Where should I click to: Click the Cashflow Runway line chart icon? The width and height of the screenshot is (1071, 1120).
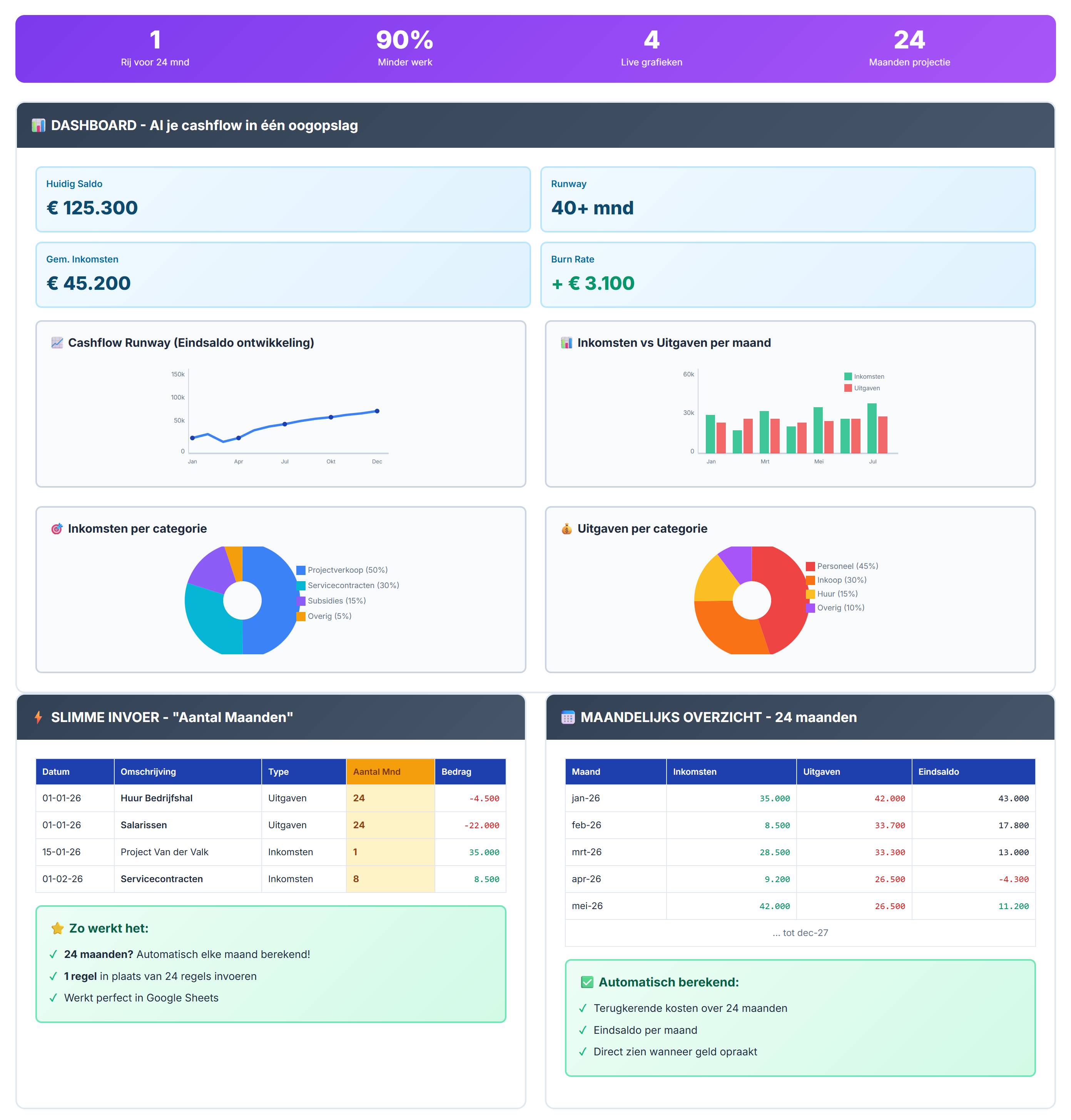[57, 343]
